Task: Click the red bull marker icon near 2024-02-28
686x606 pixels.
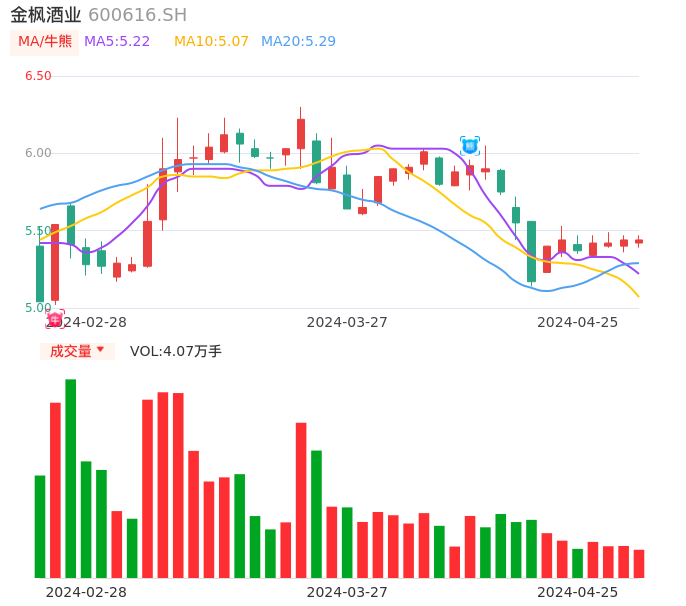Action: pyautogui.click(x=55, y=319)
